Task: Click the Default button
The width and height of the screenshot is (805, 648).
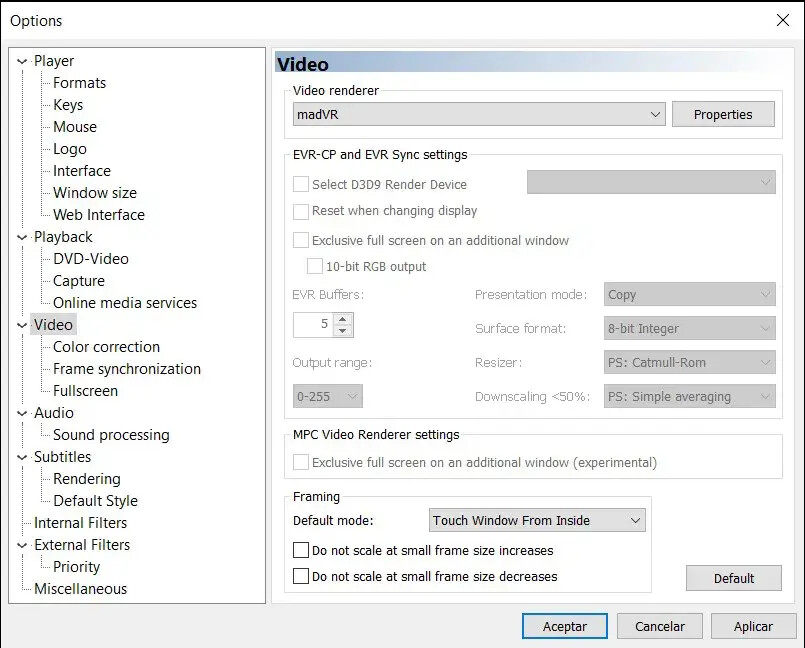Action: [733, 579]
